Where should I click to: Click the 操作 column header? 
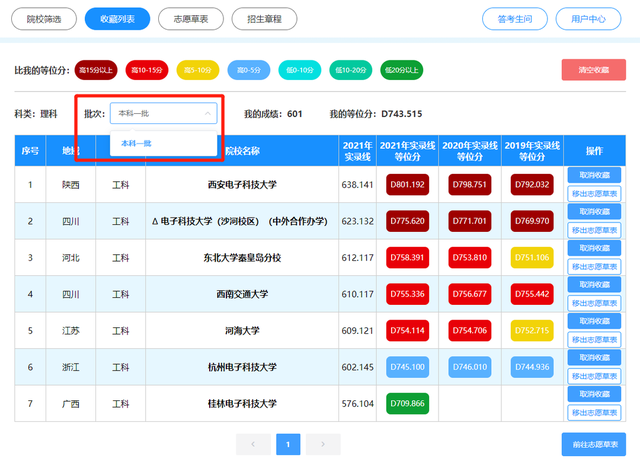[x=594, y=151]
